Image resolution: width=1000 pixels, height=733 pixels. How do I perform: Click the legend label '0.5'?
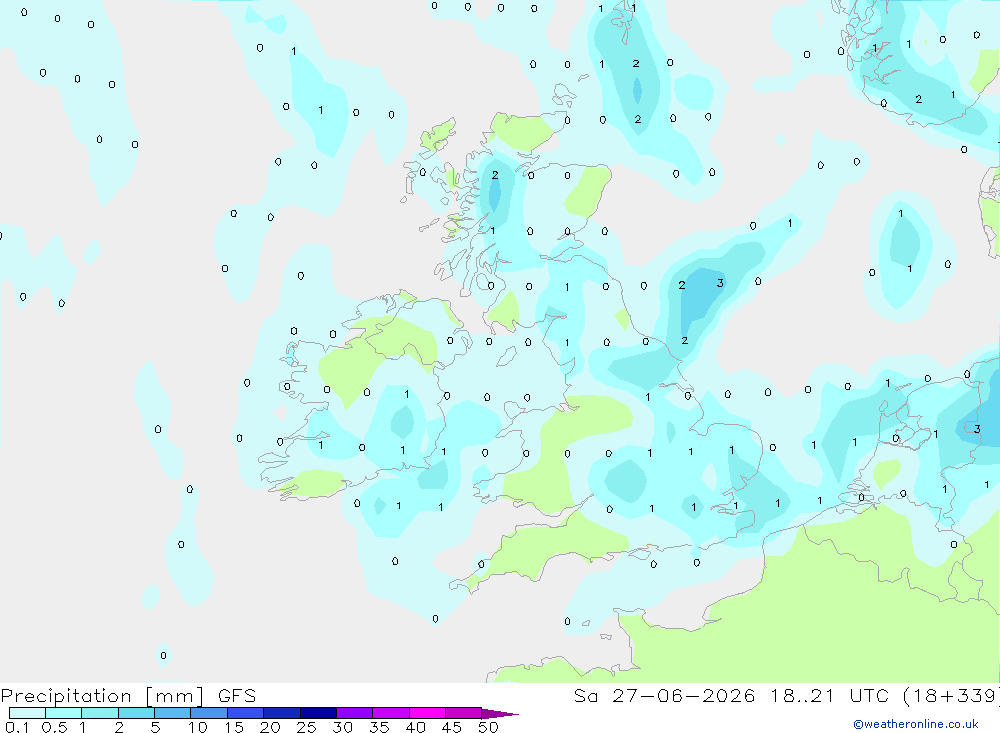pyautogui.click(x=54, y=727)
